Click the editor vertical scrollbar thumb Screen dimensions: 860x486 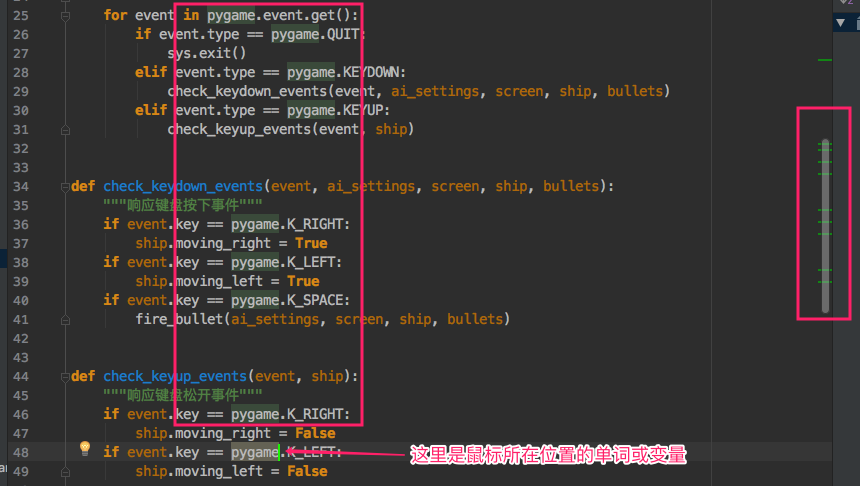825,226
